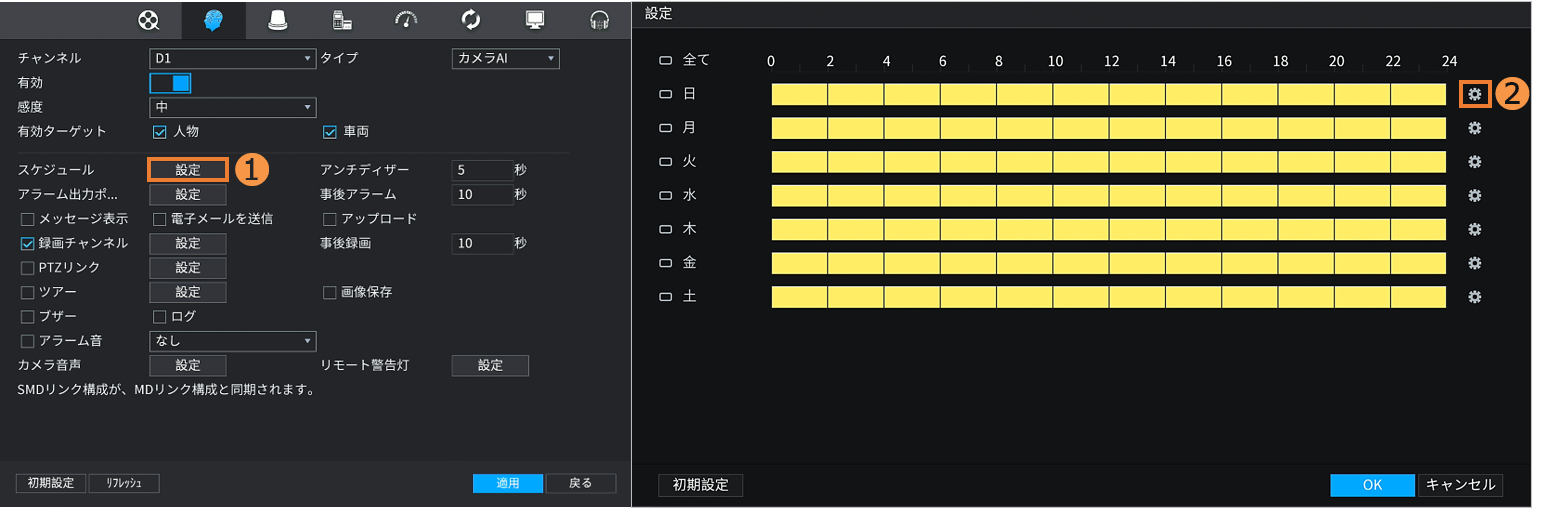Enable the 電子メールを送信 checkbox
This screenshot has height=509, width=1554.
(159, 219)
